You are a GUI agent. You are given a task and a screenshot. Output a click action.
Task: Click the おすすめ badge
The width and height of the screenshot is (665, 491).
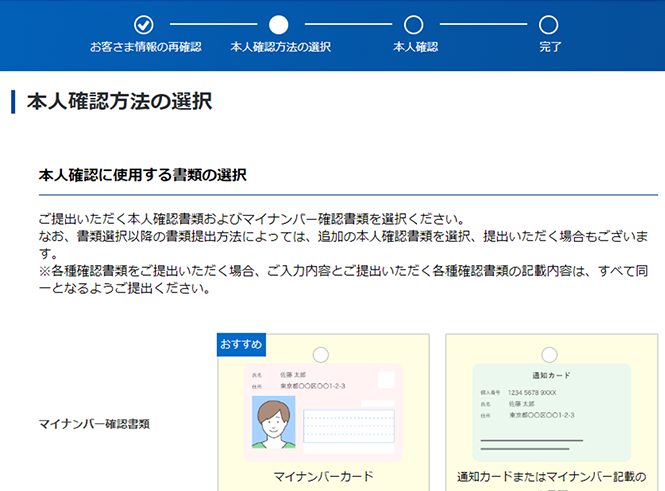(x=241, y=344)
